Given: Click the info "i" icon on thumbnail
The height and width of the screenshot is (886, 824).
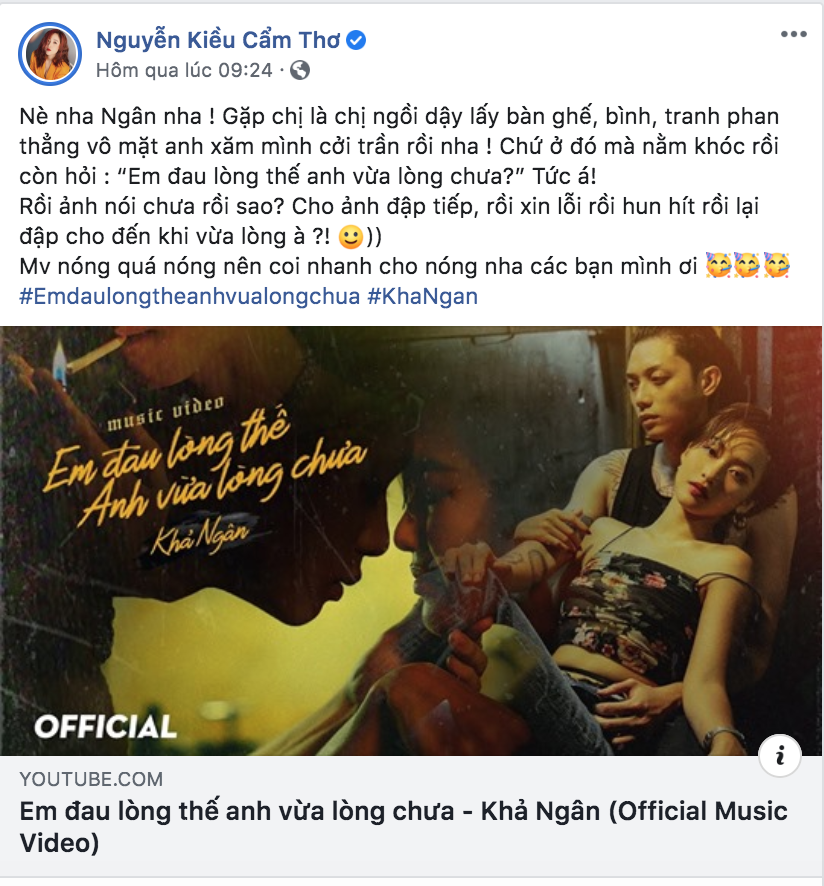Looking at the screenshot, I should [x=780, y=755].
